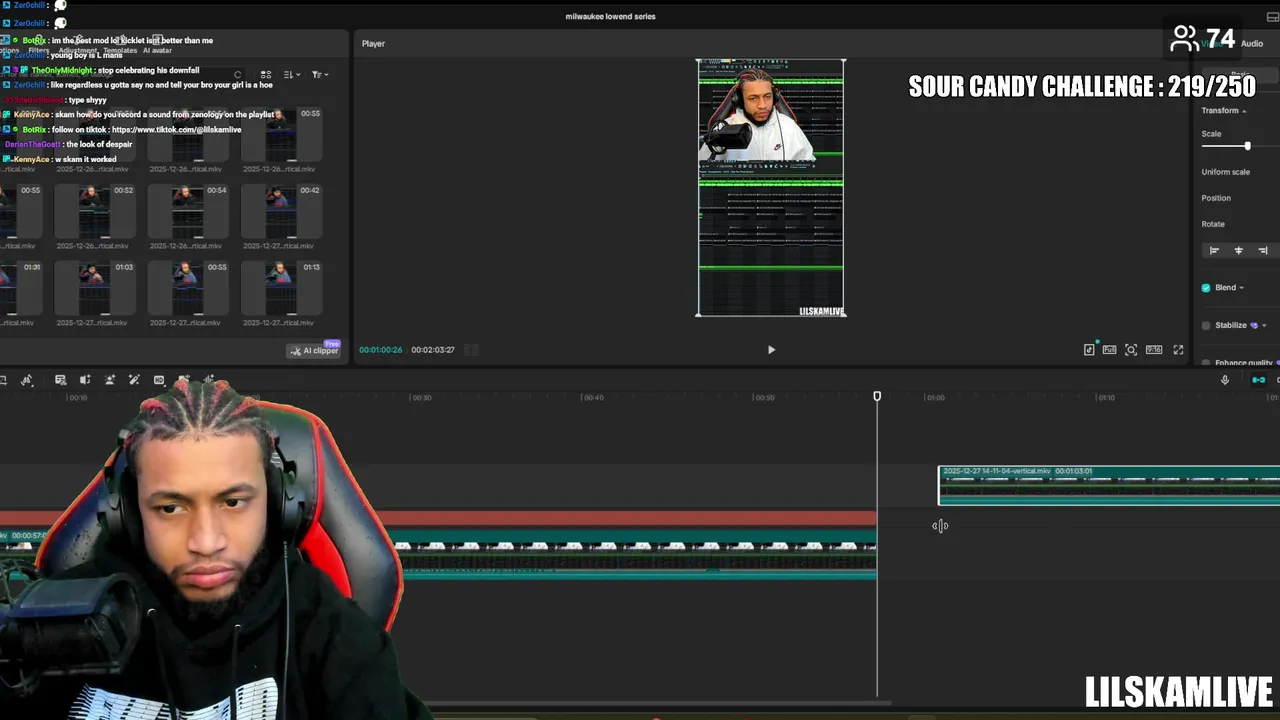Align clip to horizontal center
The image size is (1280, 720).
tap(1238, 251)
